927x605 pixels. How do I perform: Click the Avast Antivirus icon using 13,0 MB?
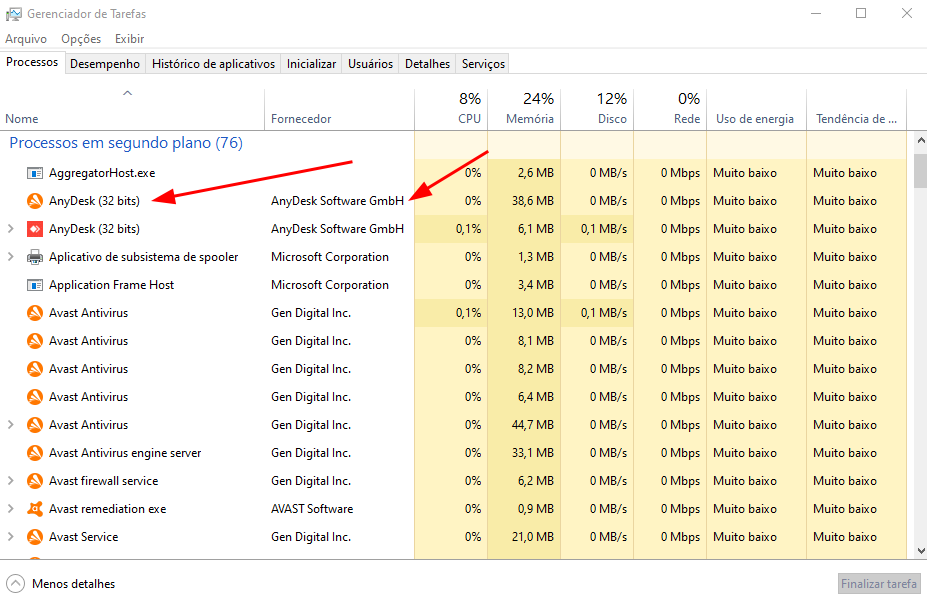[x=35, y=313]
